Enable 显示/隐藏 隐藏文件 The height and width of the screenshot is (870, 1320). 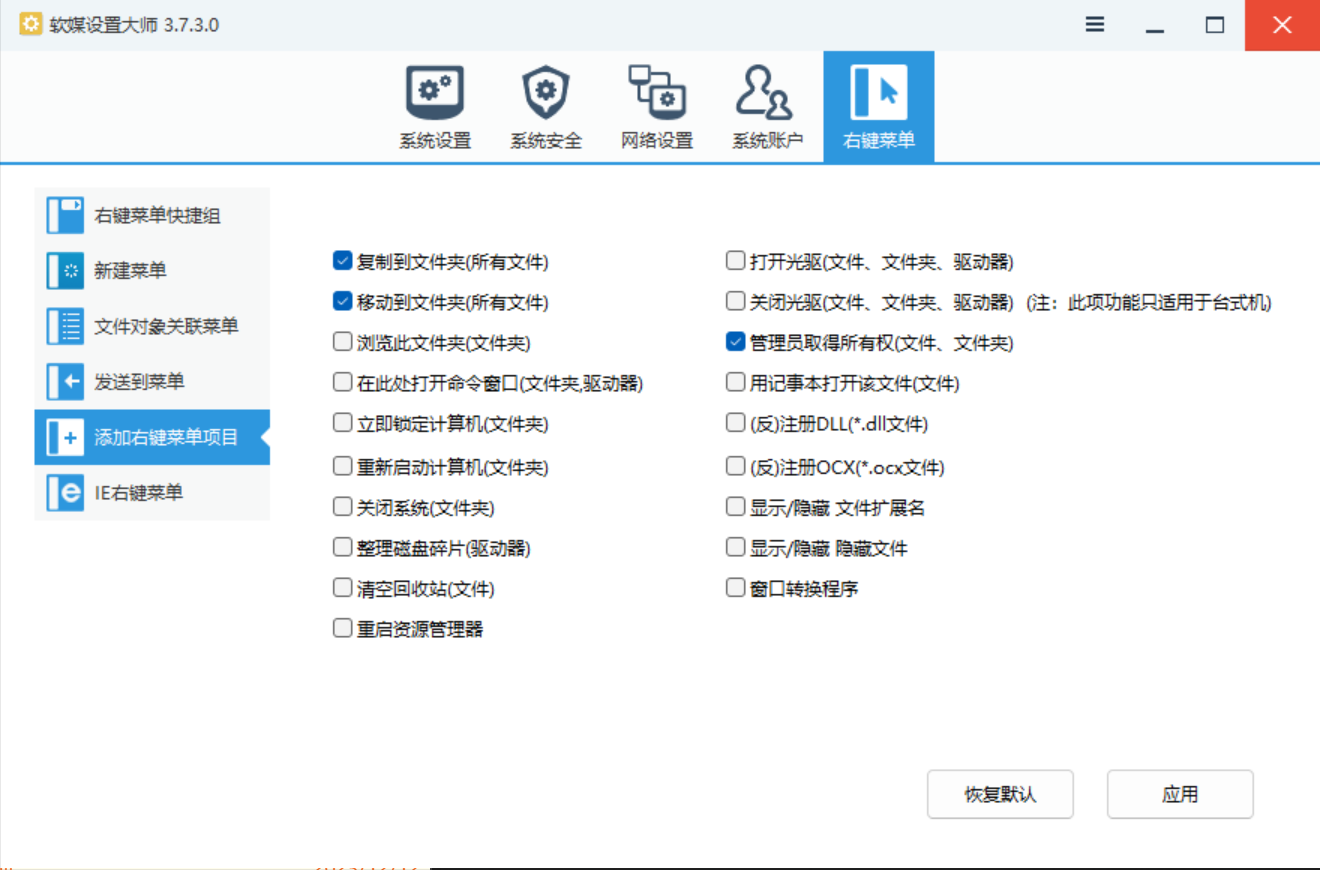(735, 547)
